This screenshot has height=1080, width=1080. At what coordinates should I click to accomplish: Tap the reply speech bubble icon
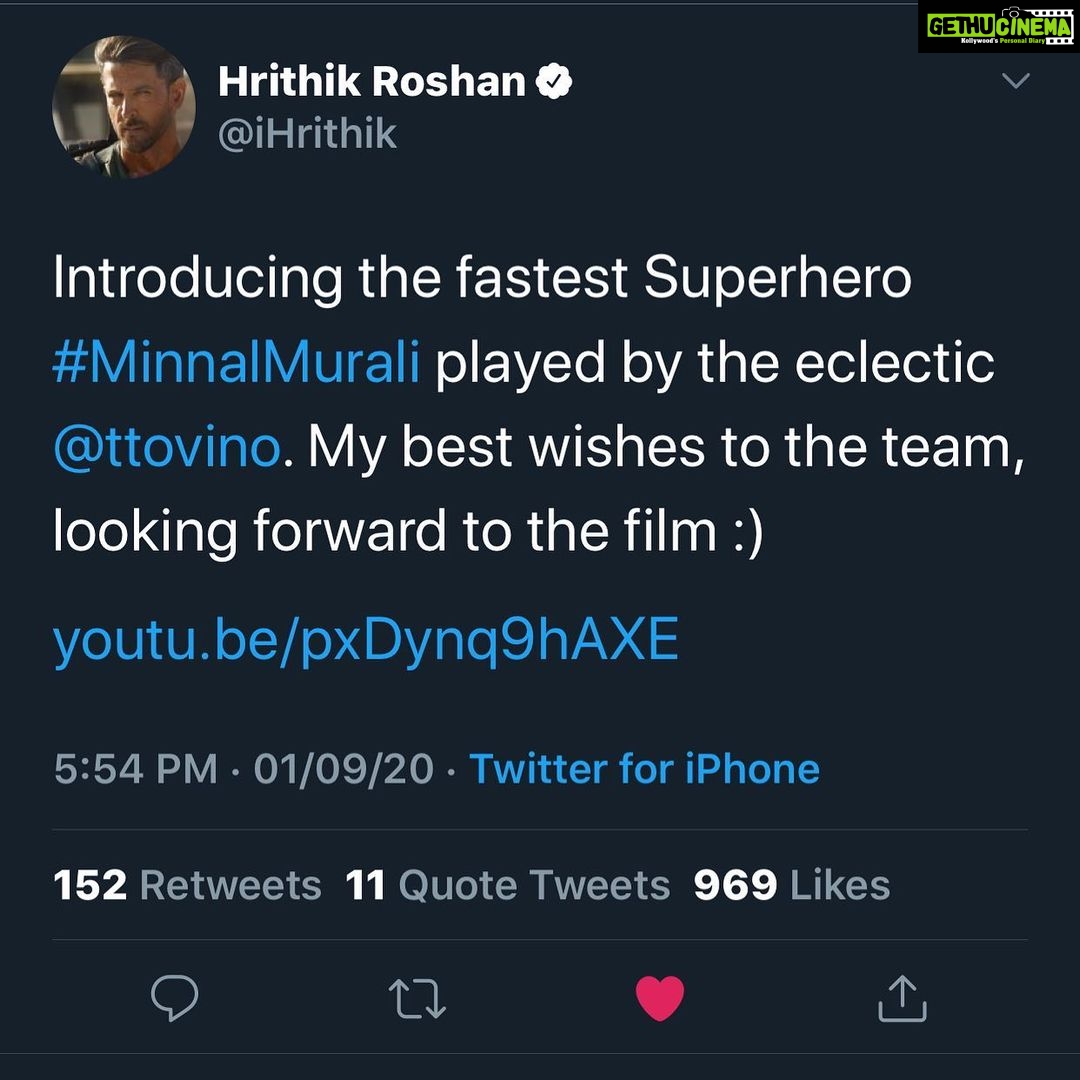click(x=174, y=997)
